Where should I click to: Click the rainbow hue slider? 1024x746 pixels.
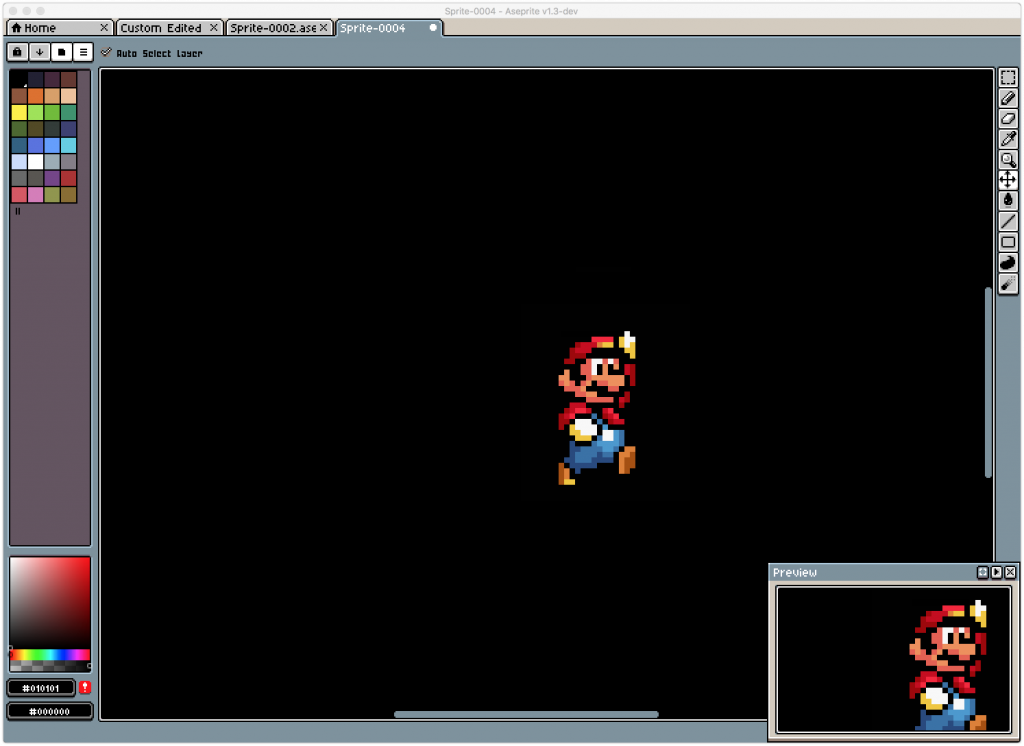[50, 655]
